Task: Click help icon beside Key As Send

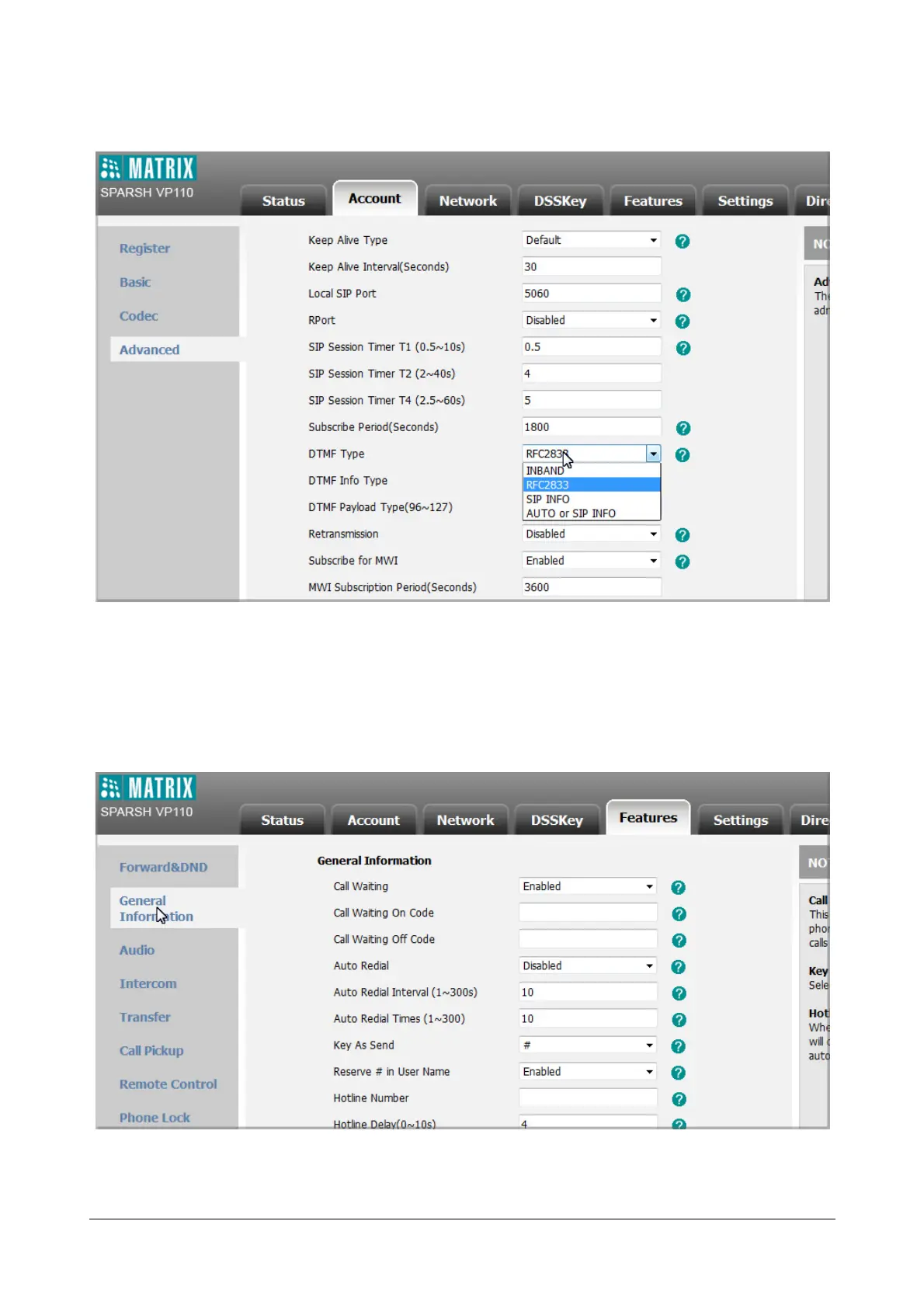Action: click(x=678, y=1046)
